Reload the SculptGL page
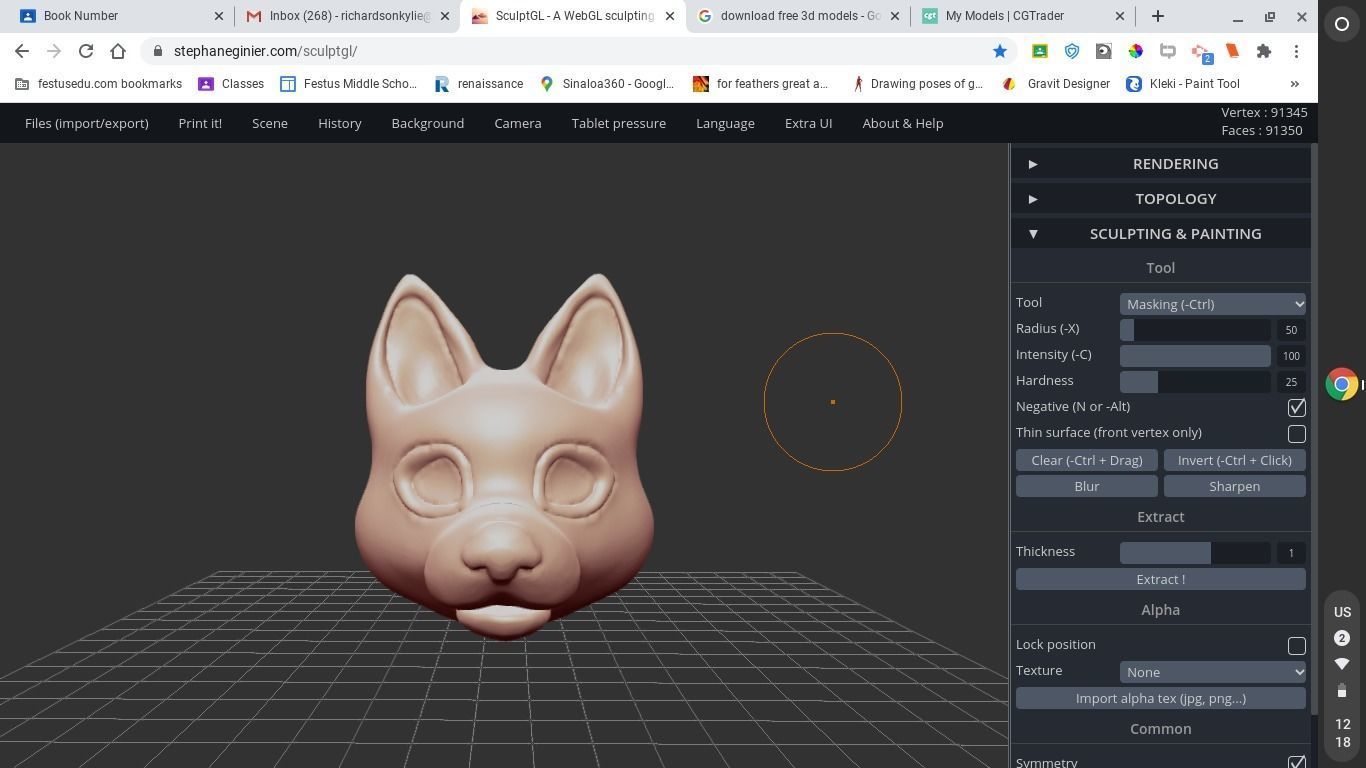The width and height of the screenshot is (1366, 768). point(86,51)
